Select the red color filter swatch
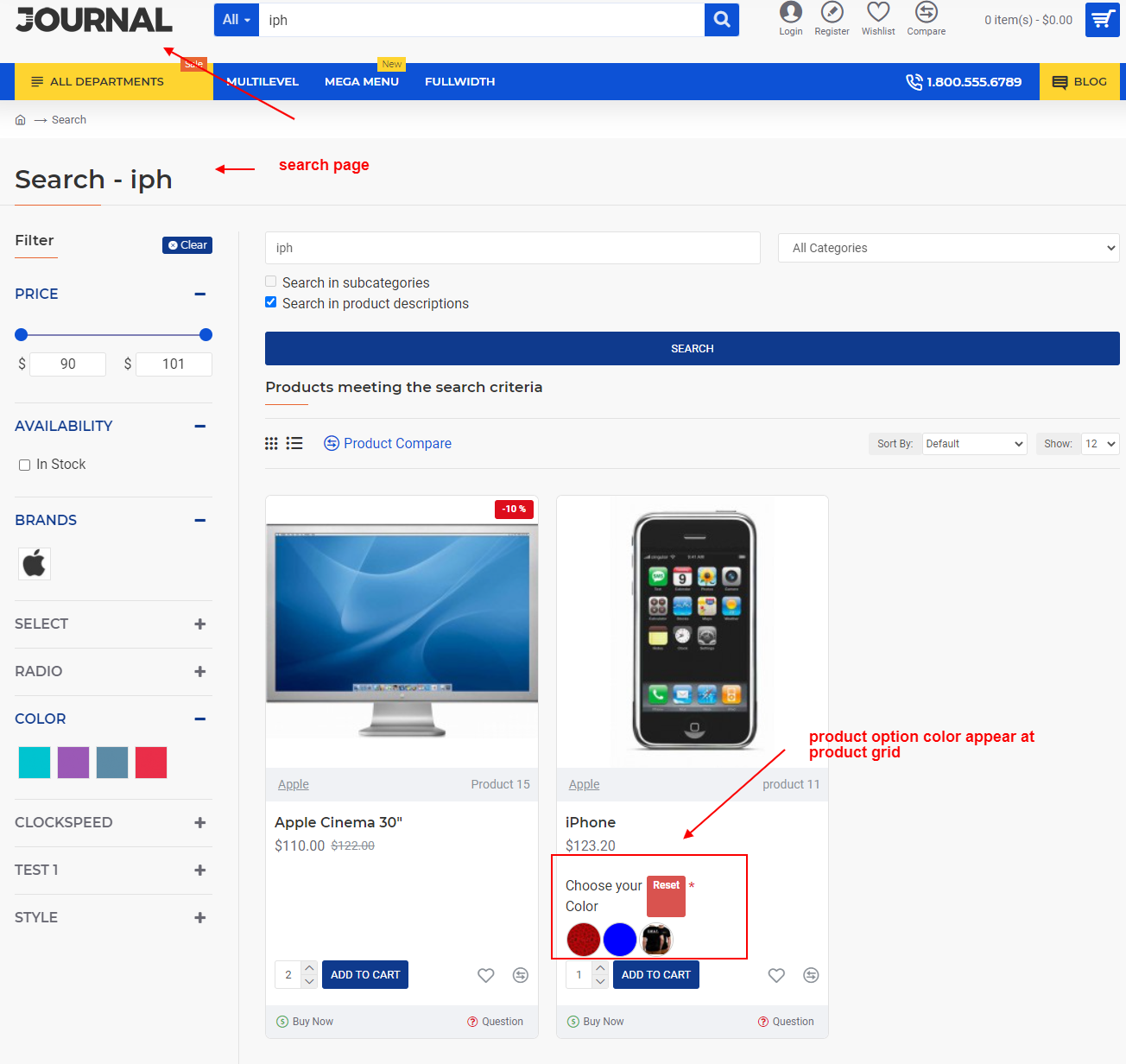1126x1064 pixels. tap(151, 763)
